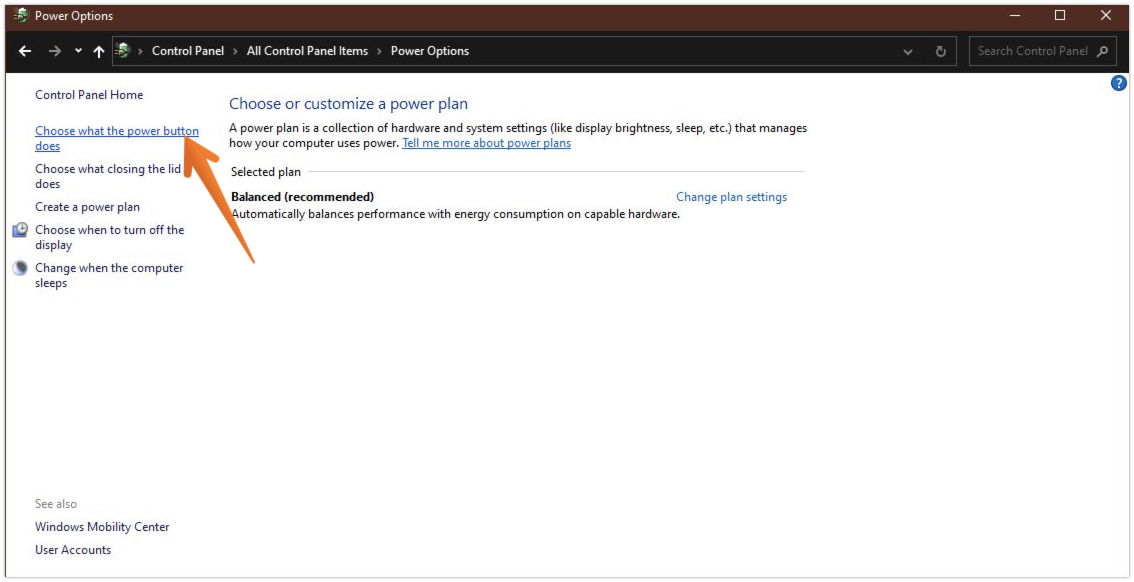Expand the address bar history dropdown
Image resolution: width=1134 pixels, height=582 pixels.
pyautogui.click(x=908, y=51)
